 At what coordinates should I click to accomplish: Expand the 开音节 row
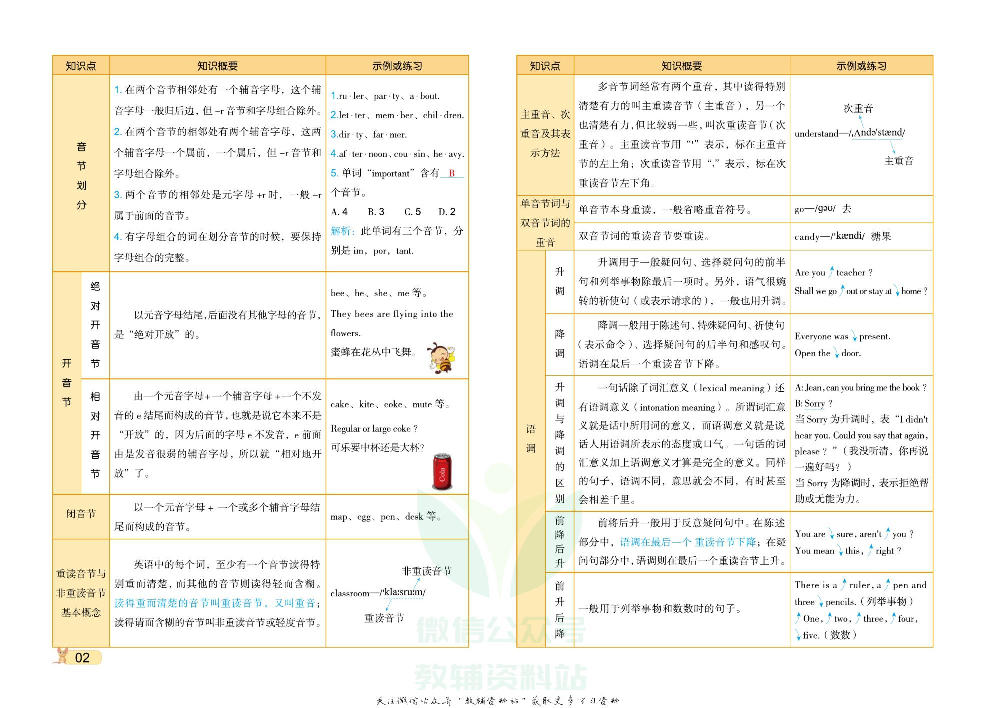pyautogui.click(x=64, y=392)
